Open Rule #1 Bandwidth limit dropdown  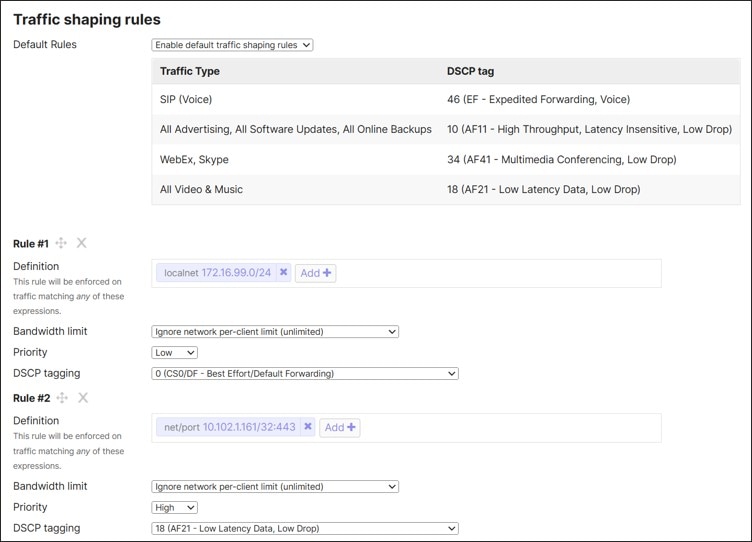(x=275, y=332)
